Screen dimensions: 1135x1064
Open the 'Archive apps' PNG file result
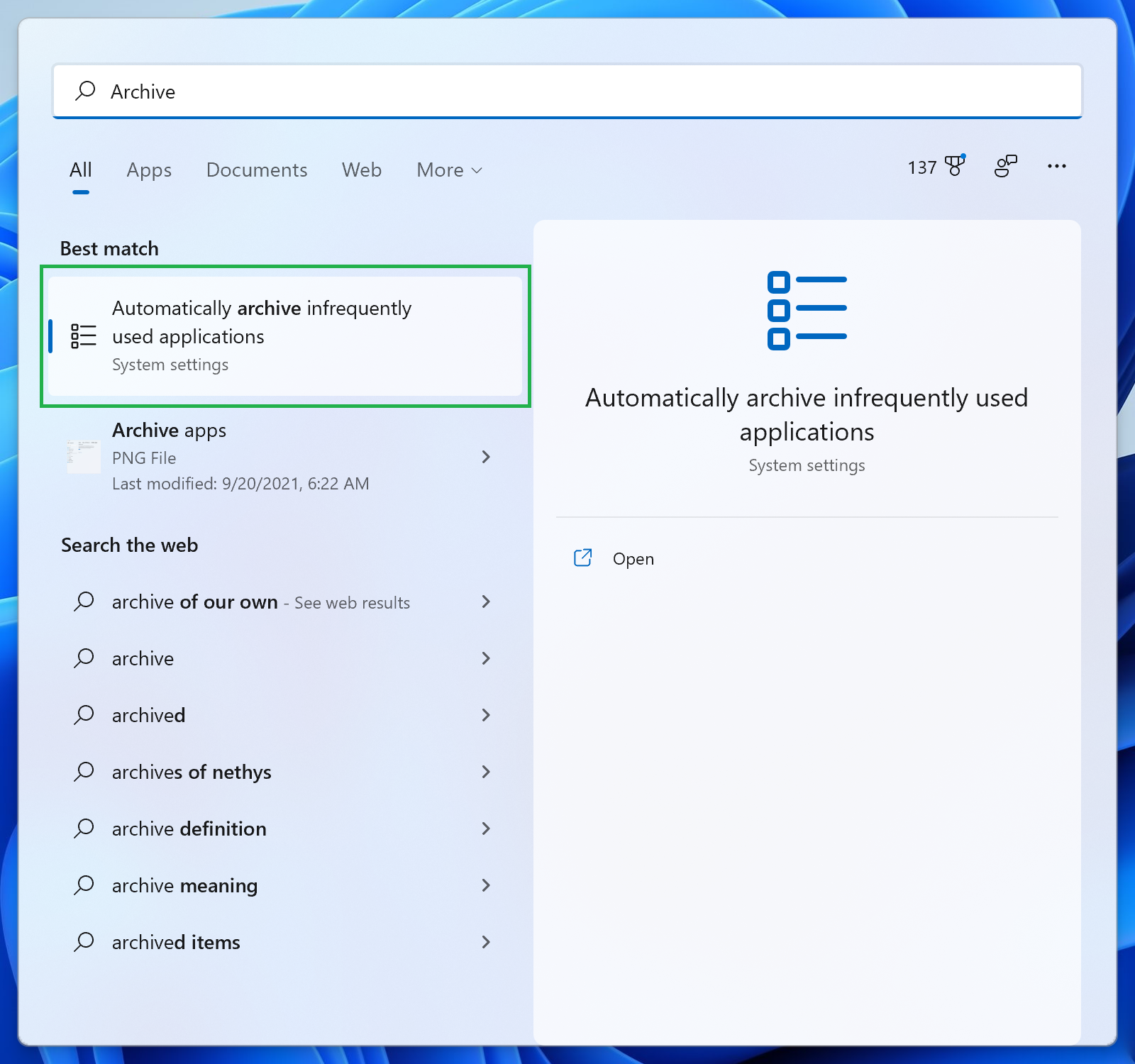285,457
